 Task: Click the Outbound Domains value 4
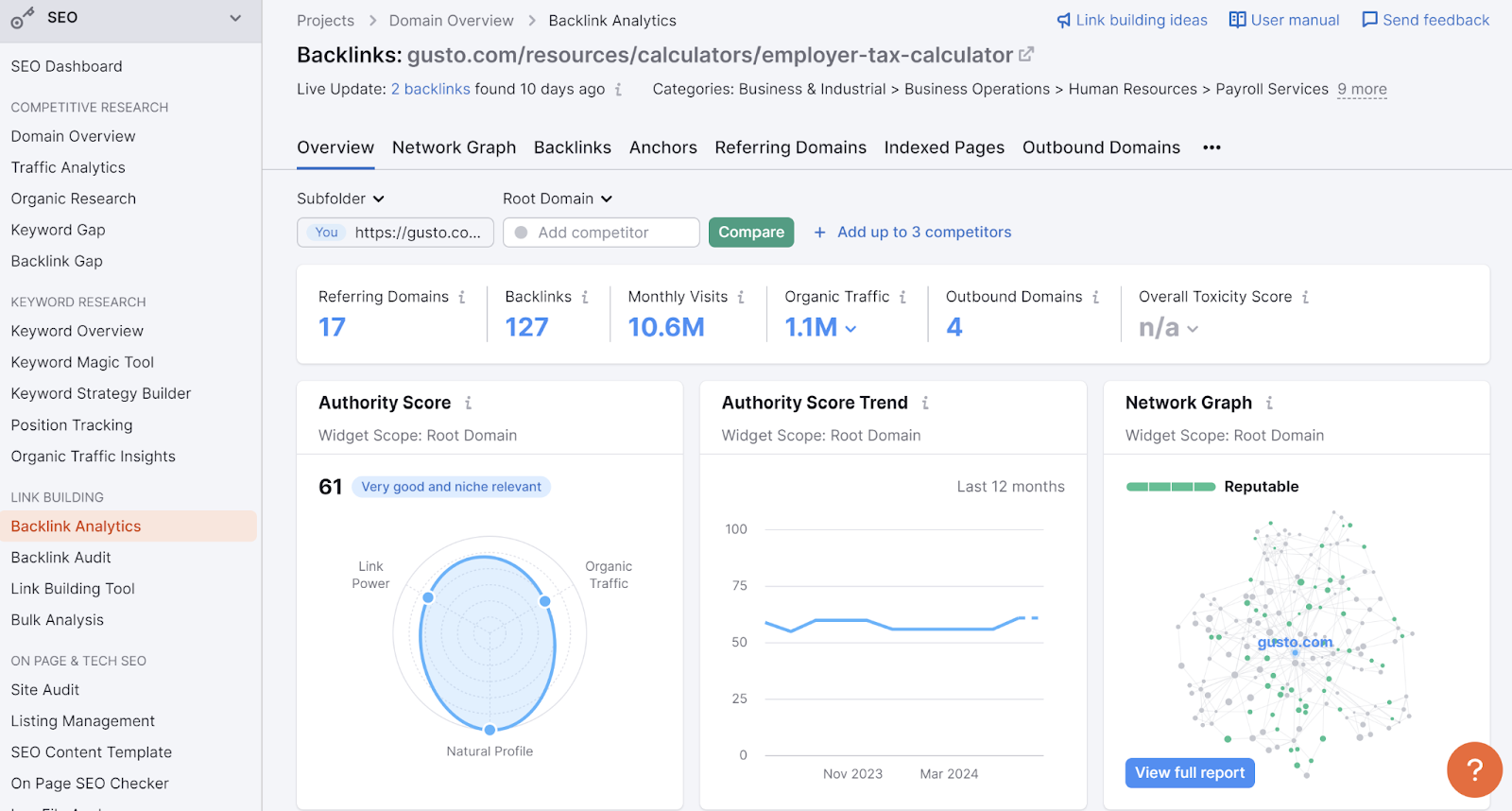coord(954,327)
